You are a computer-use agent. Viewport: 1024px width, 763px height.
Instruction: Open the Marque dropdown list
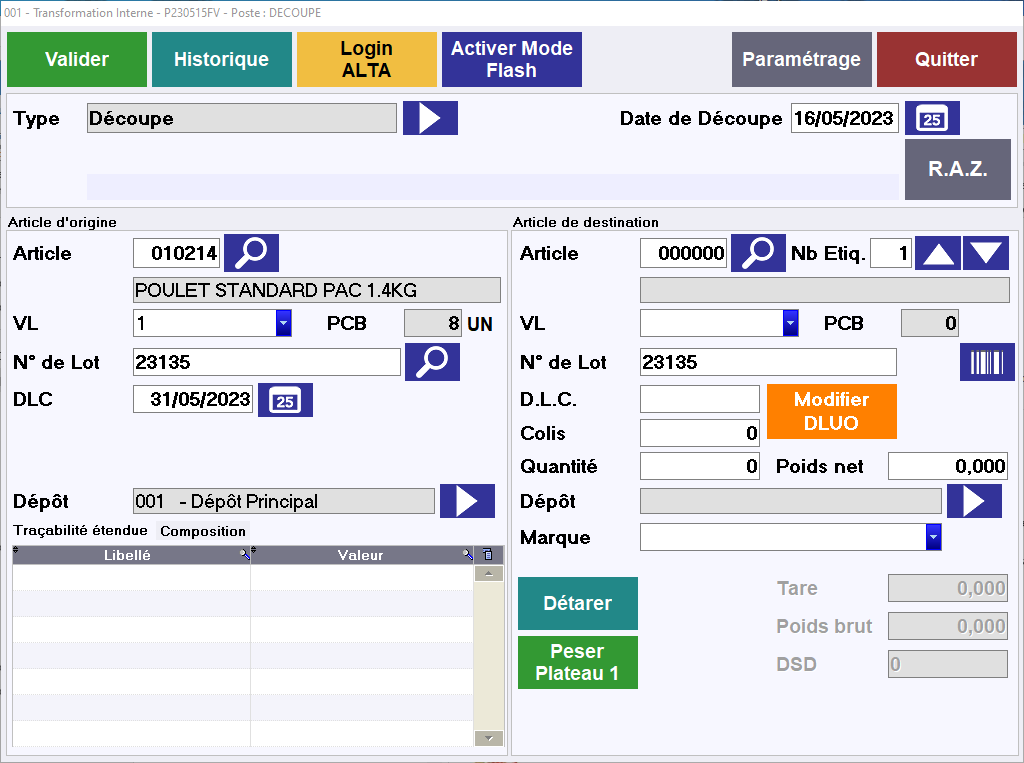(933, 538)
